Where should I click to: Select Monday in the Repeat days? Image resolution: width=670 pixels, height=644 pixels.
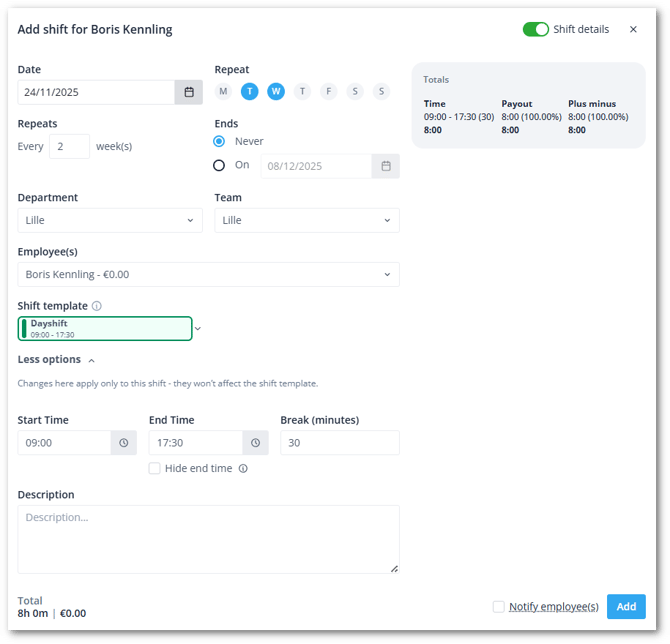[223, 92]
